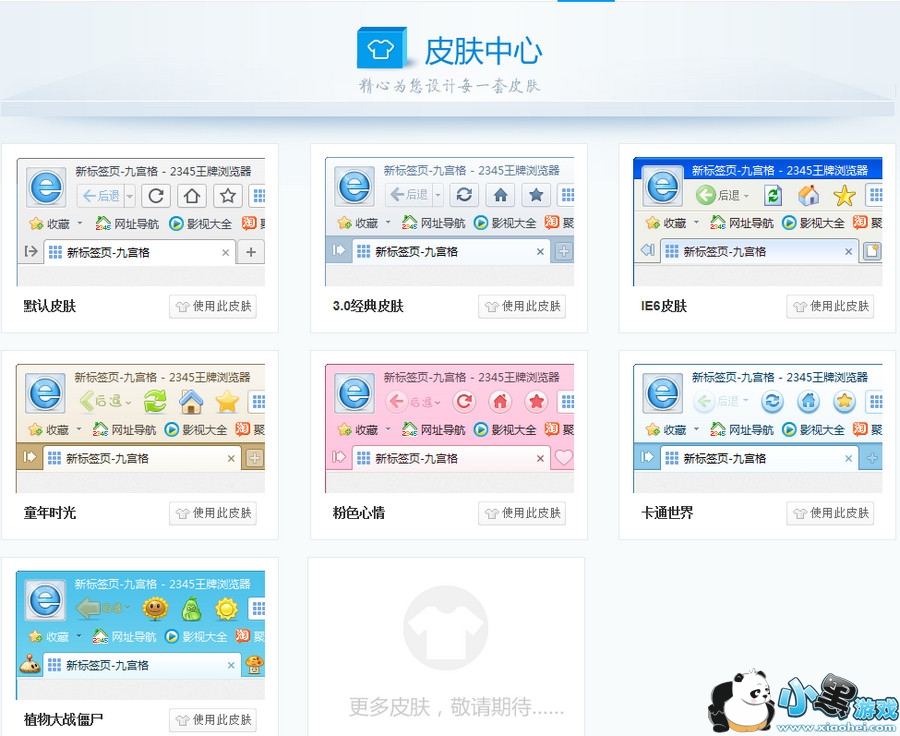Image resolution: width=900 pixels, height=736 pixels.
Task: Open 影视大全 bookmark in 3.0经典皮肤 preview
Action: (x=505, y=222)
